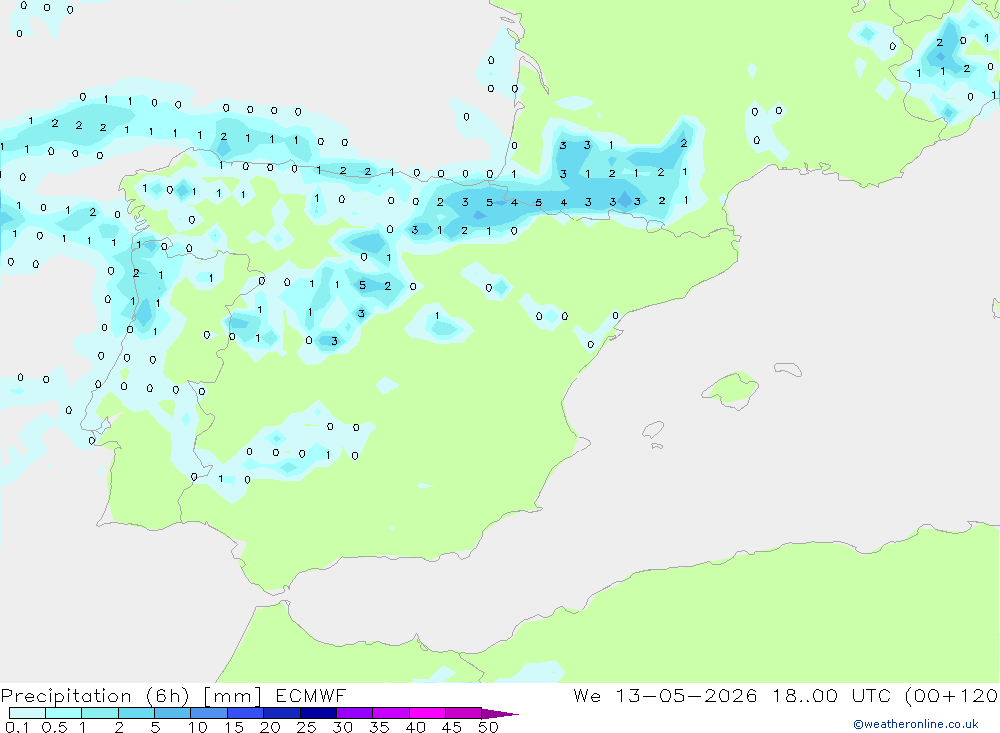This screenshot has width=1000, height=733.
Task: Click the Menorca island outline
Action: click(x=788, y=369)
